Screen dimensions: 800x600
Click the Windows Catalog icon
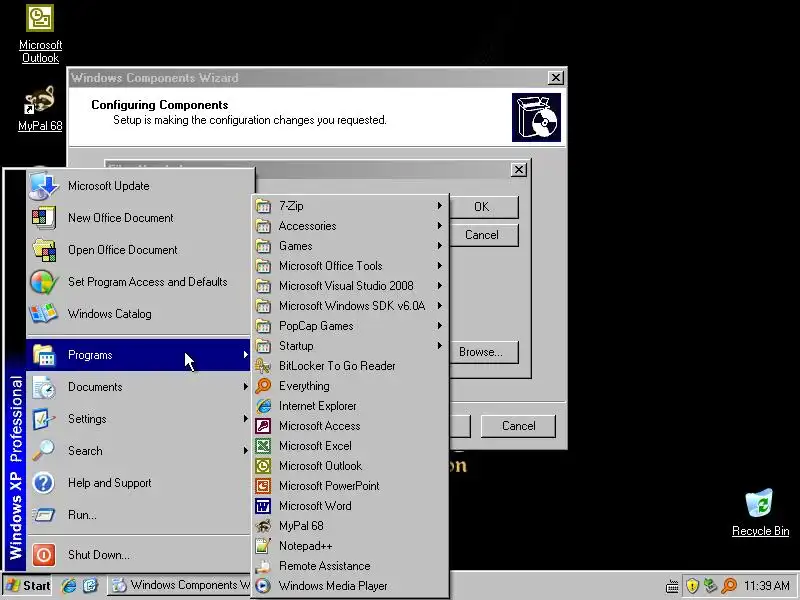[x=43, y=314]
